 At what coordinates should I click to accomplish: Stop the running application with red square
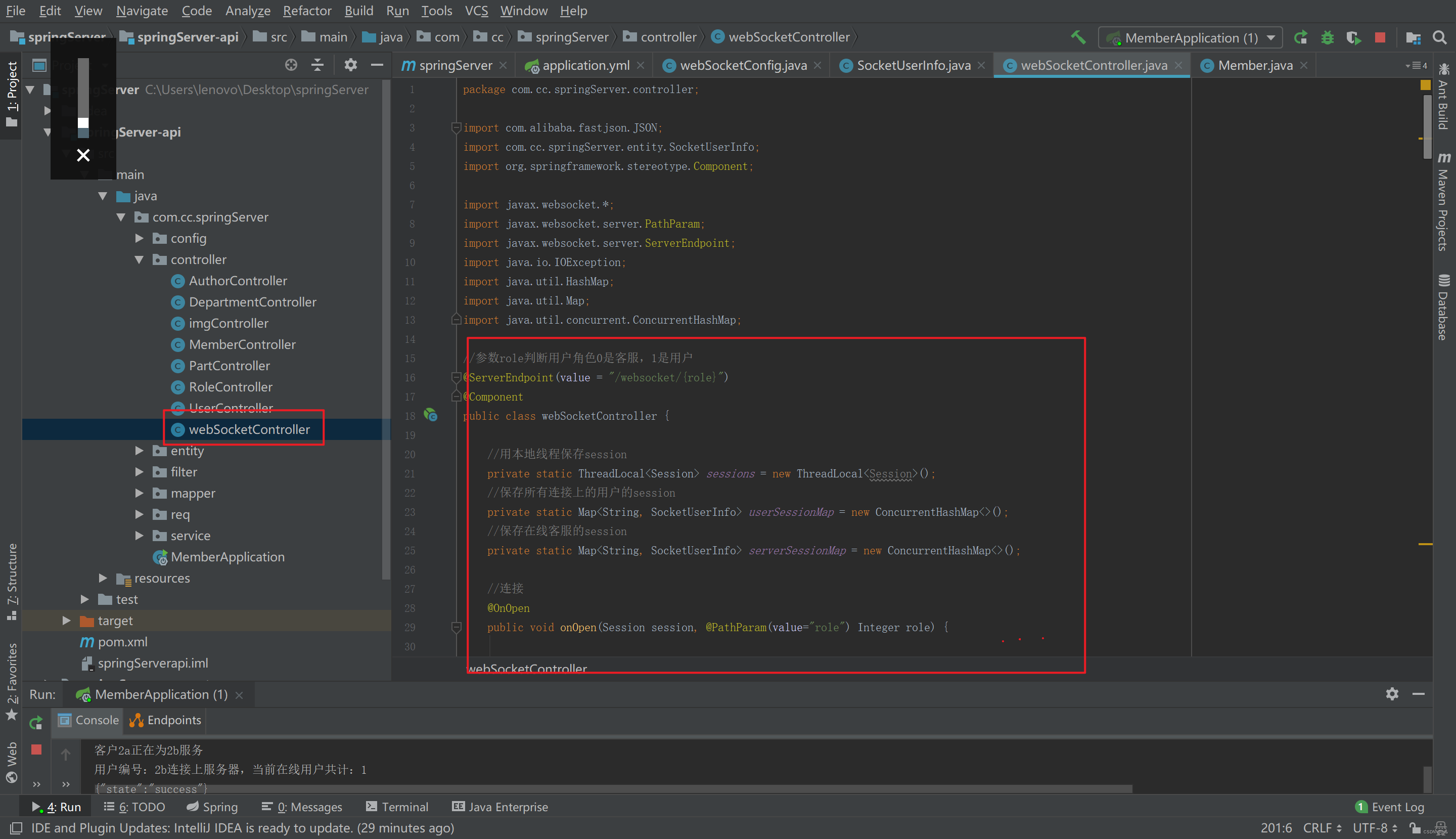pyautogui.click(x=1380, y=37)
